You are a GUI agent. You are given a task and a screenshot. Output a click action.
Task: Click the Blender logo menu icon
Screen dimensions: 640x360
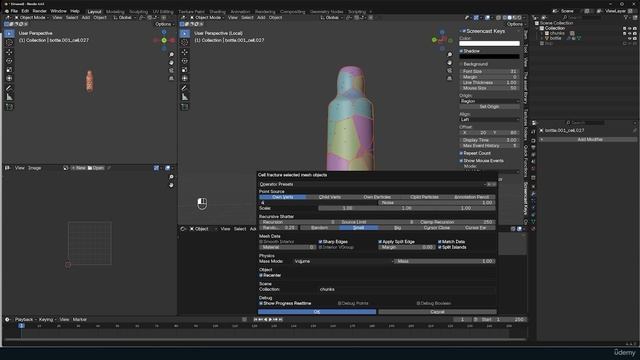pos(7,11)
